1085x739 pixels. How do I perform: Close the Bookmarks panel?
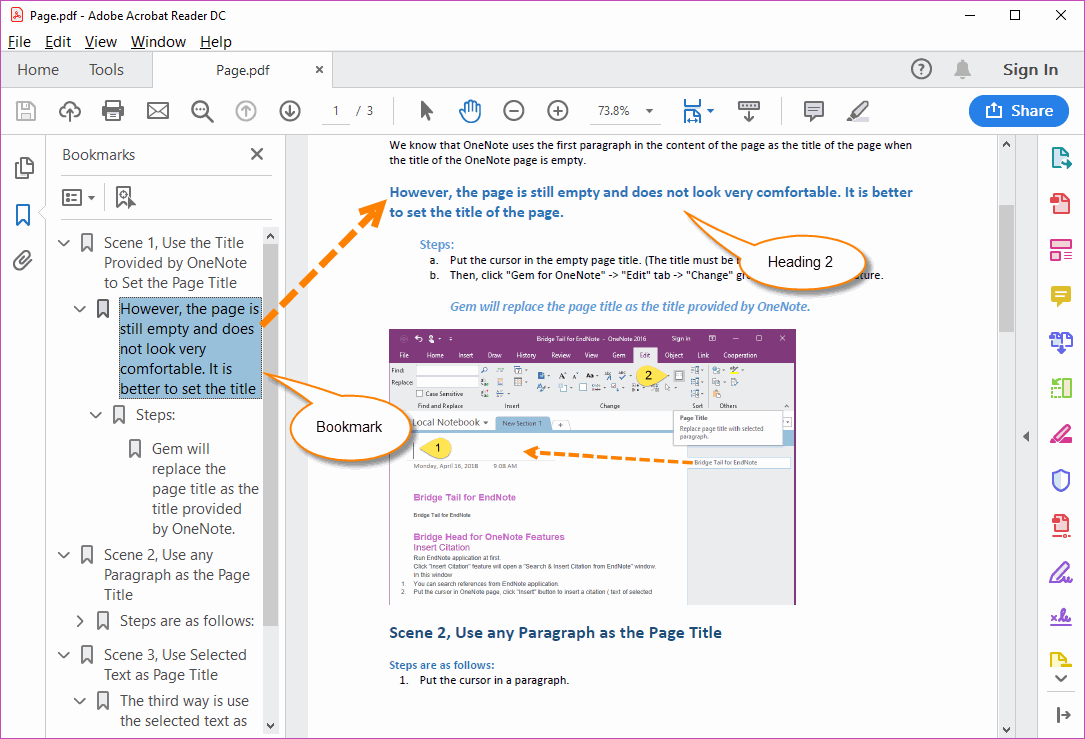click(257, 154)
